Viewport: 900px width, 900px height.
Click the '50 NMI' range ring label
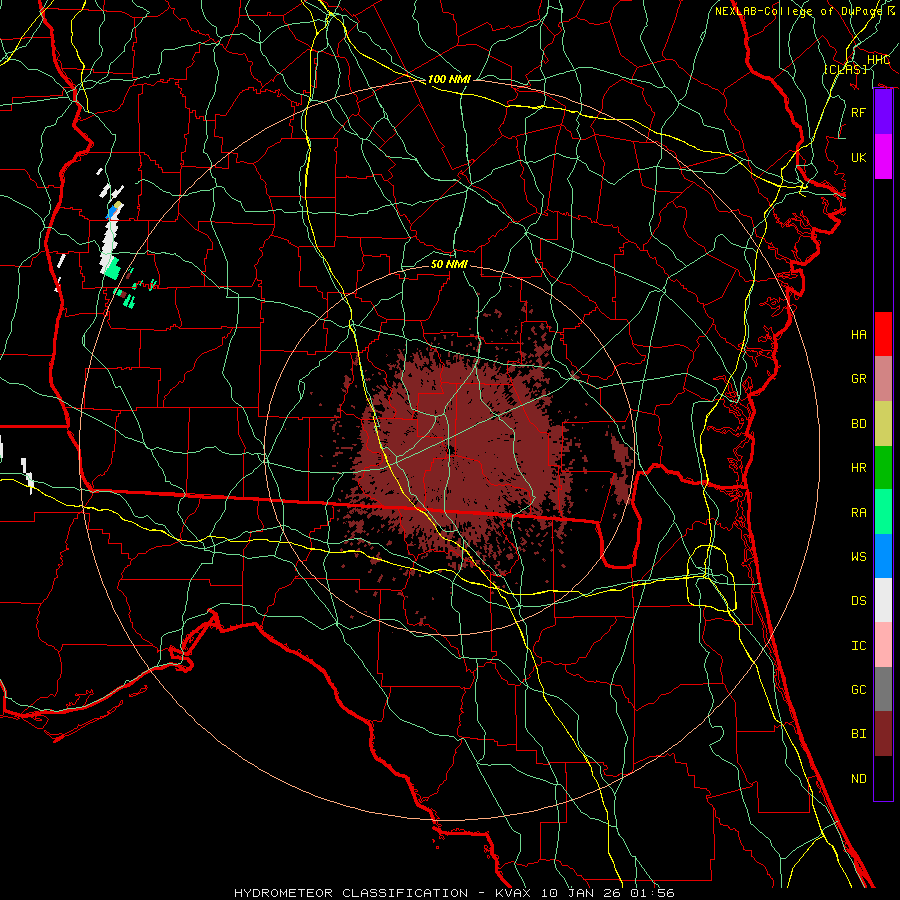pos(449,264)
